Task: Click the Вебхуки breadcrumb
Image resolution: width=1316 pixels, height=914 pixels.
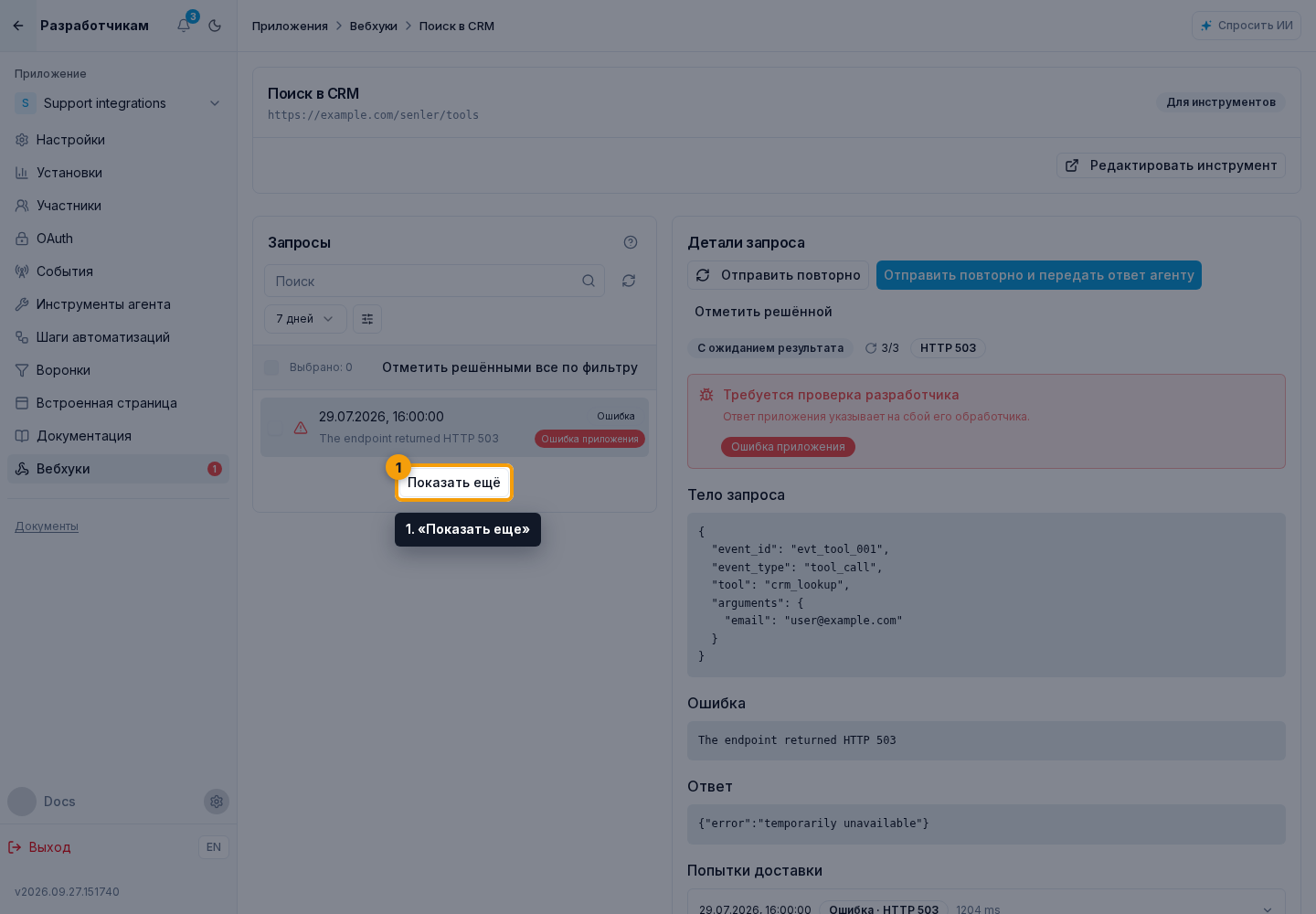Action: click(x=374, y=26)
